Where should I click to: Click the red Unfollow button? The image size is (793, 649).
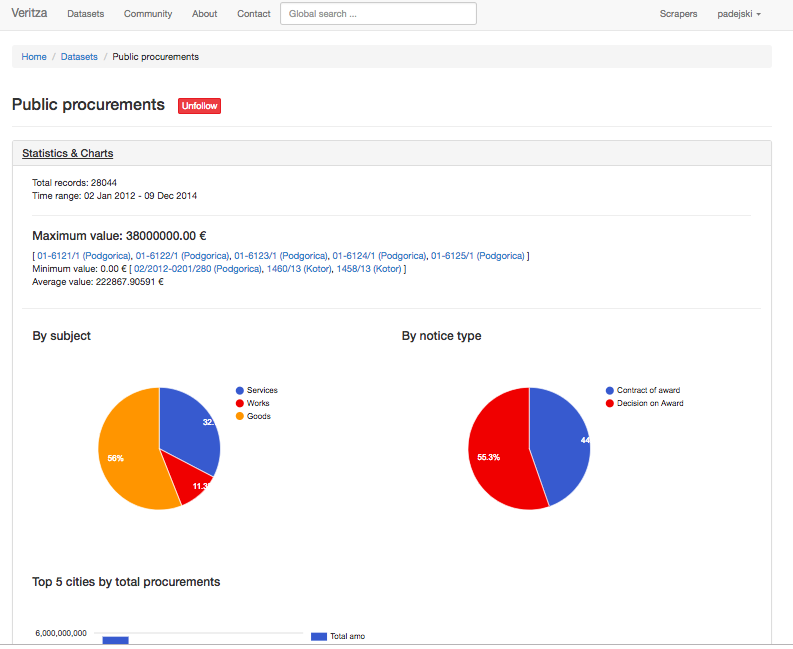pyautogui.click(x=199, y=106)
